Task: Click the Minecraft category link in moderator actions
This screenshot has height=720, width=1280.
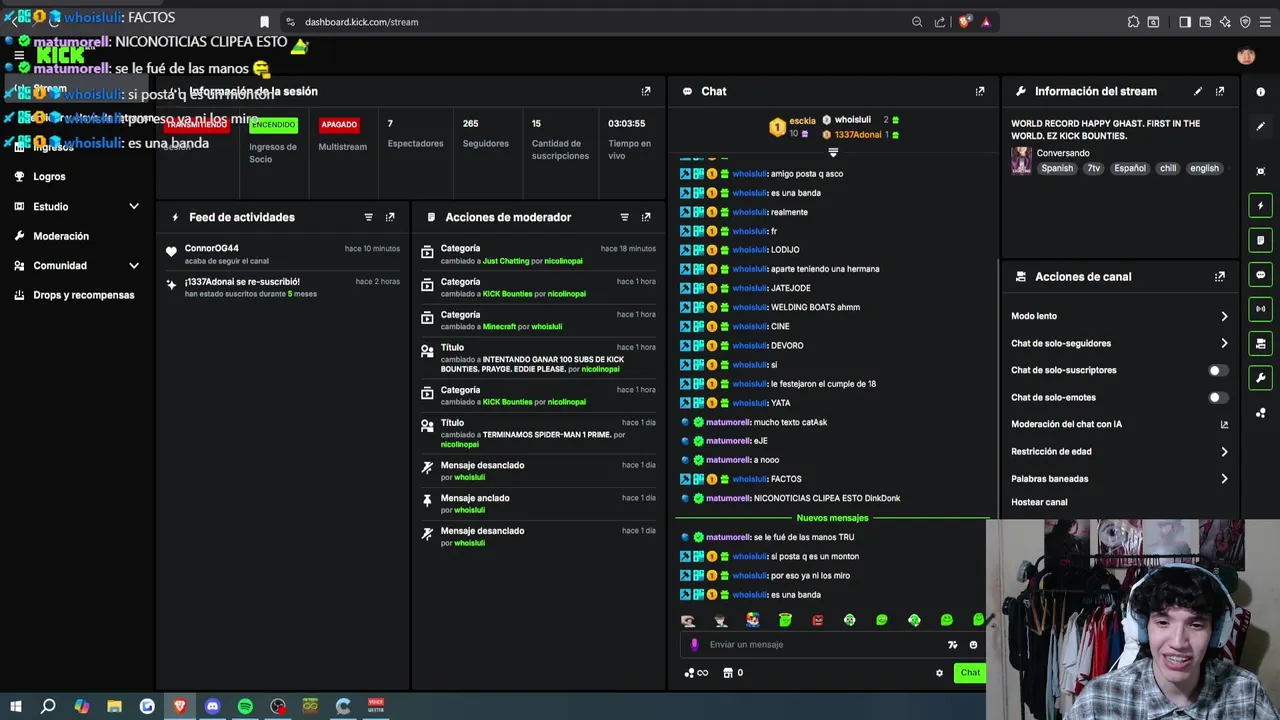Action: (x=500, y=327)
